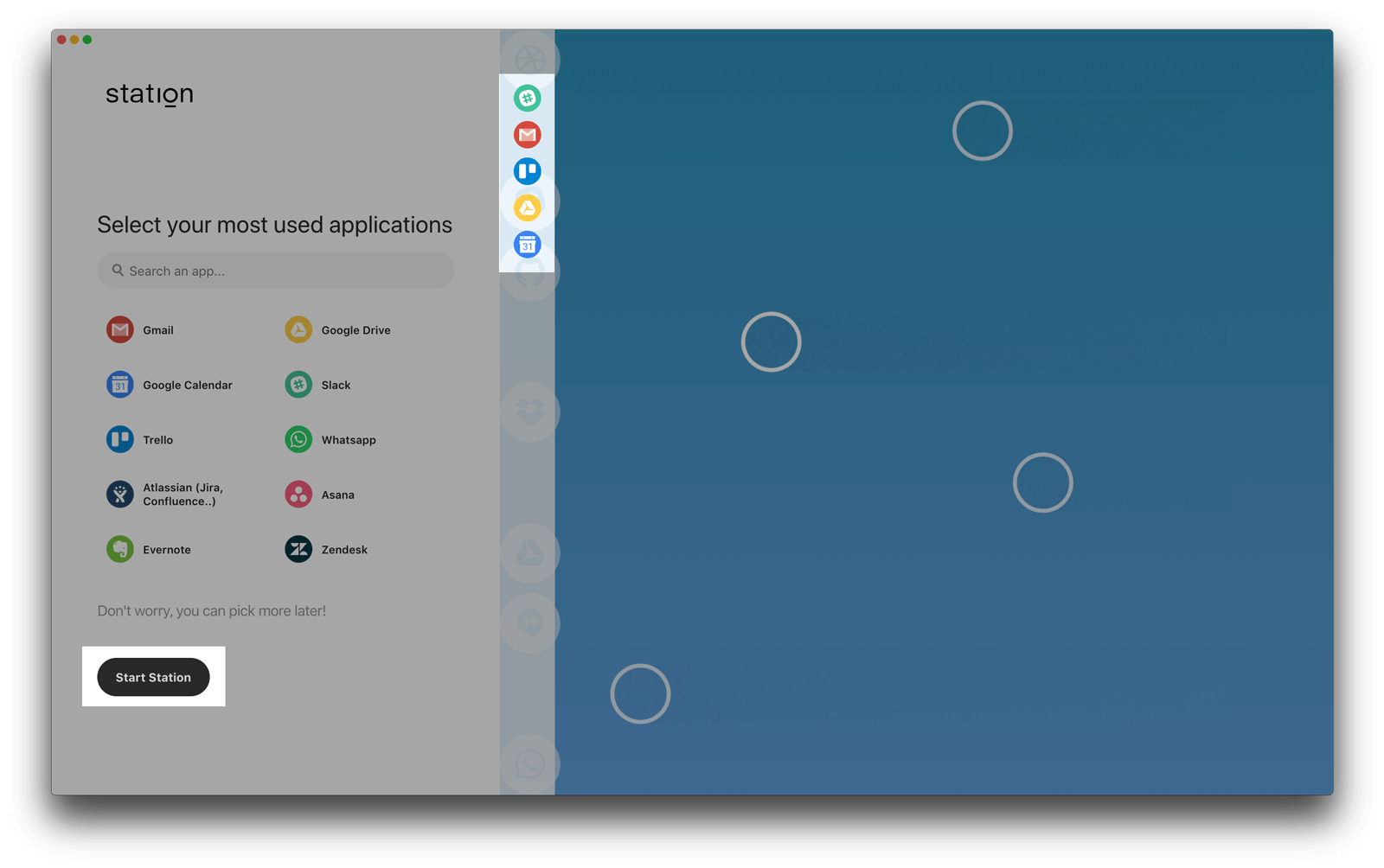Click the faded Dropbox icon in the sidebar
The image size is (1384, 868).
529,412
